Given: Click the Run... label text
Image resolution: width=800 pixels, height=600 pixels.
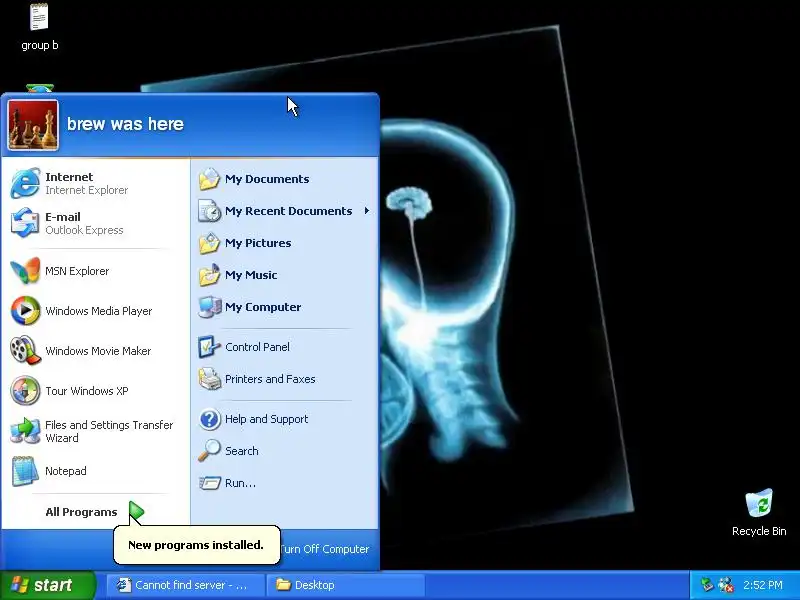Looking at the screenshot, I should (240, 483).
